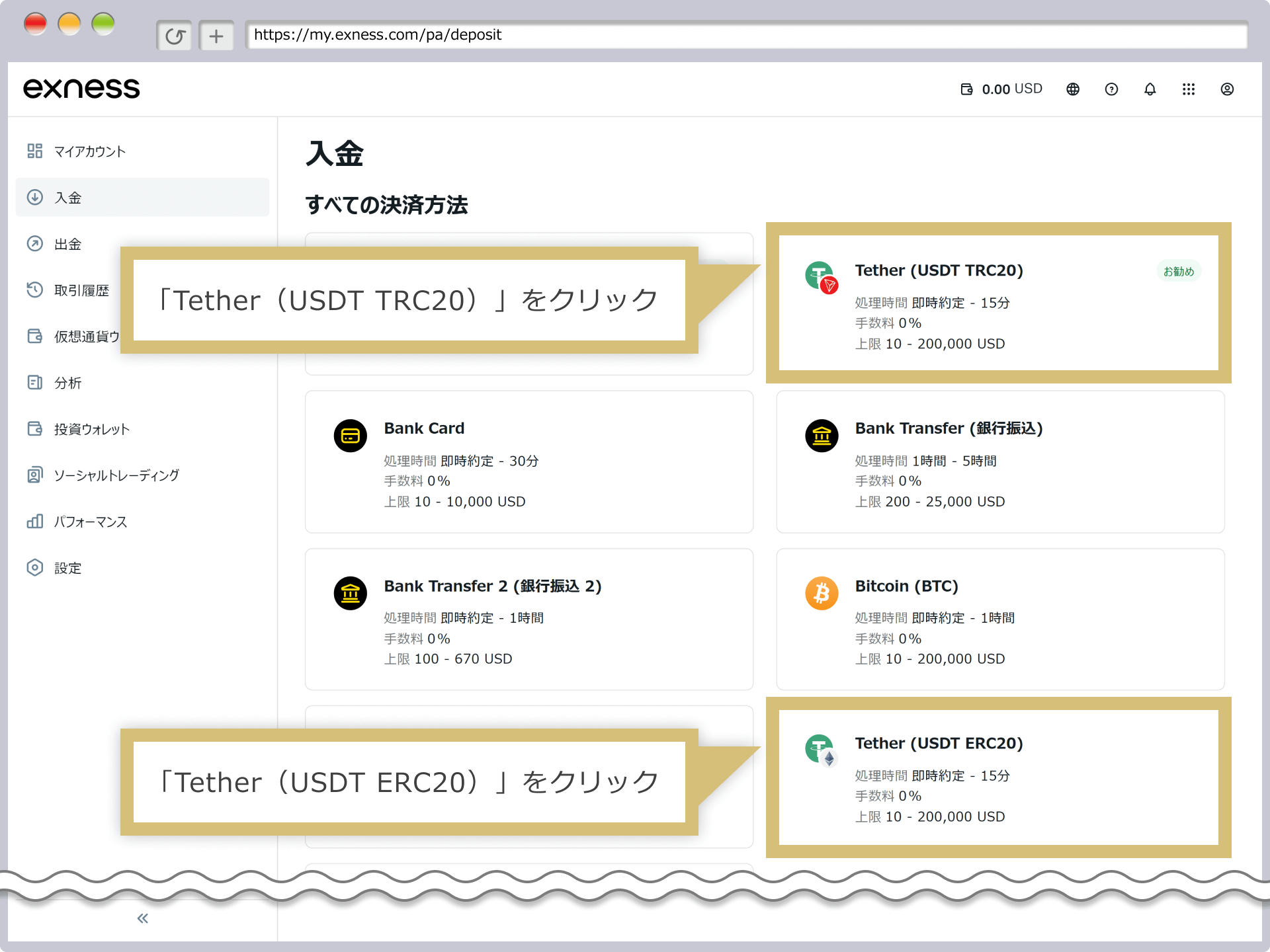The width and height of the screenshot is (1270, 952).
Task: Select the Bank Card payment method
Action: [x=529, y=461]
